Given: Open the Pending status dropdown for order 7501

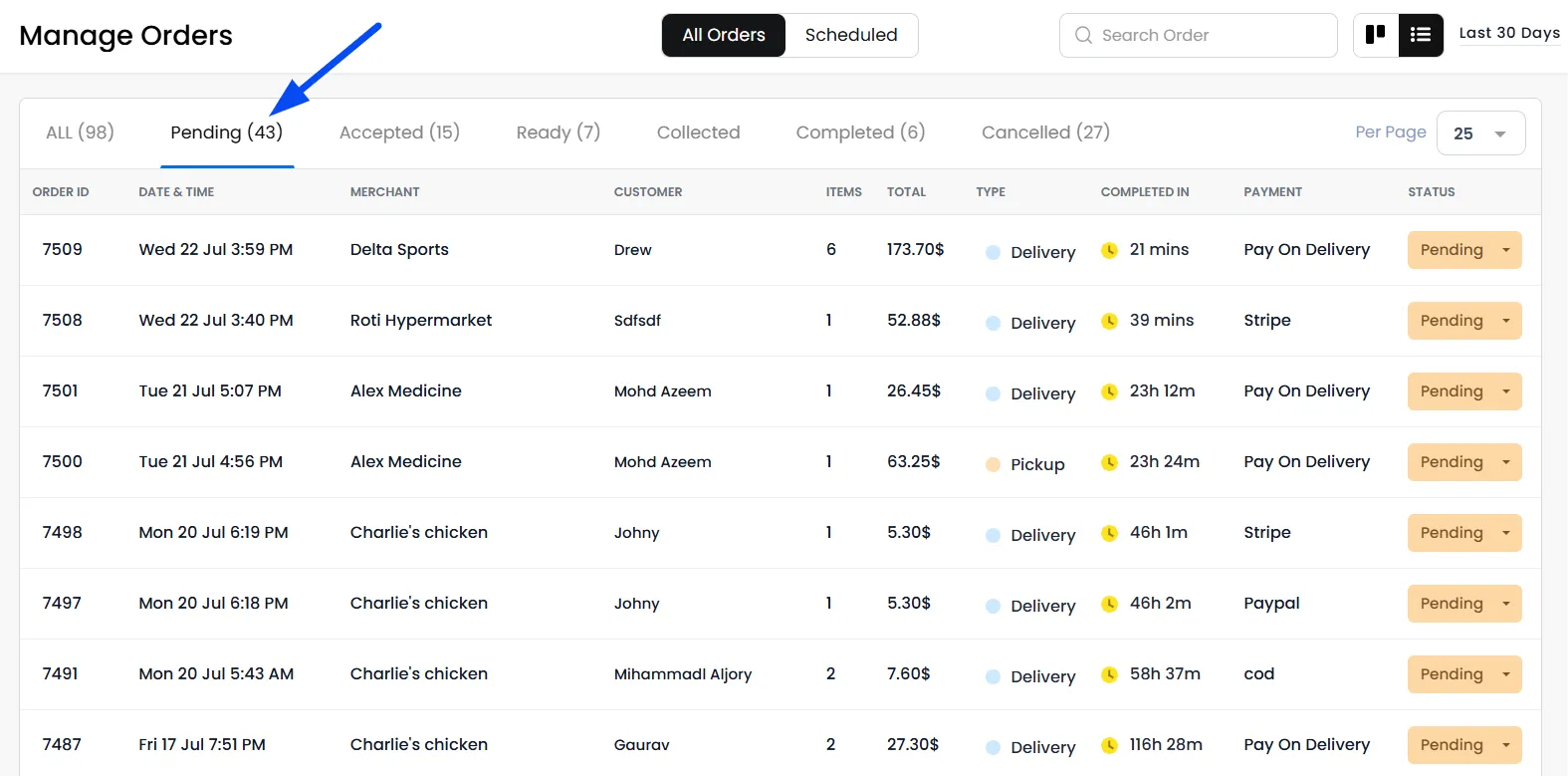Looking at the screenshot, I should pyautogui.click(x=1464, y=391).
